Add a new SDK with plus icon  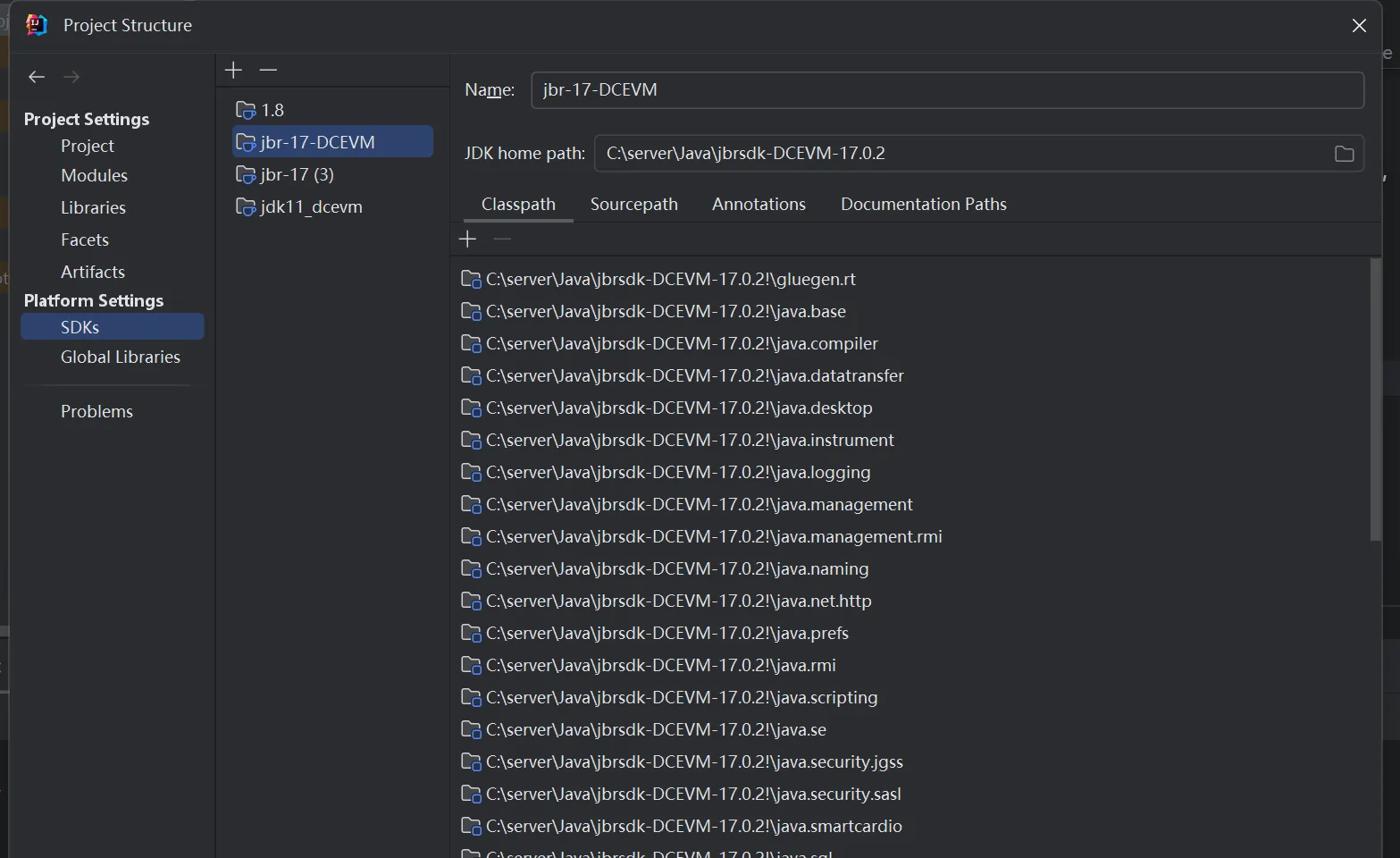233,70
